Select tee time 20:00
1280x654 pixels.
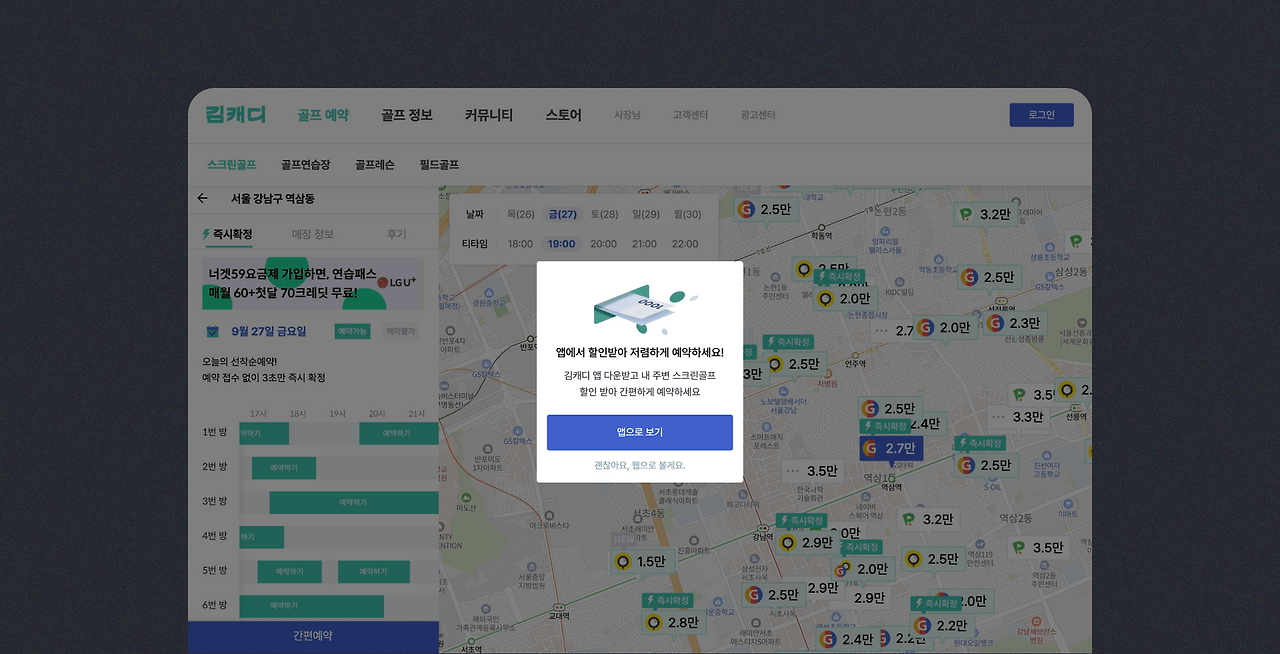click(603, 244)
